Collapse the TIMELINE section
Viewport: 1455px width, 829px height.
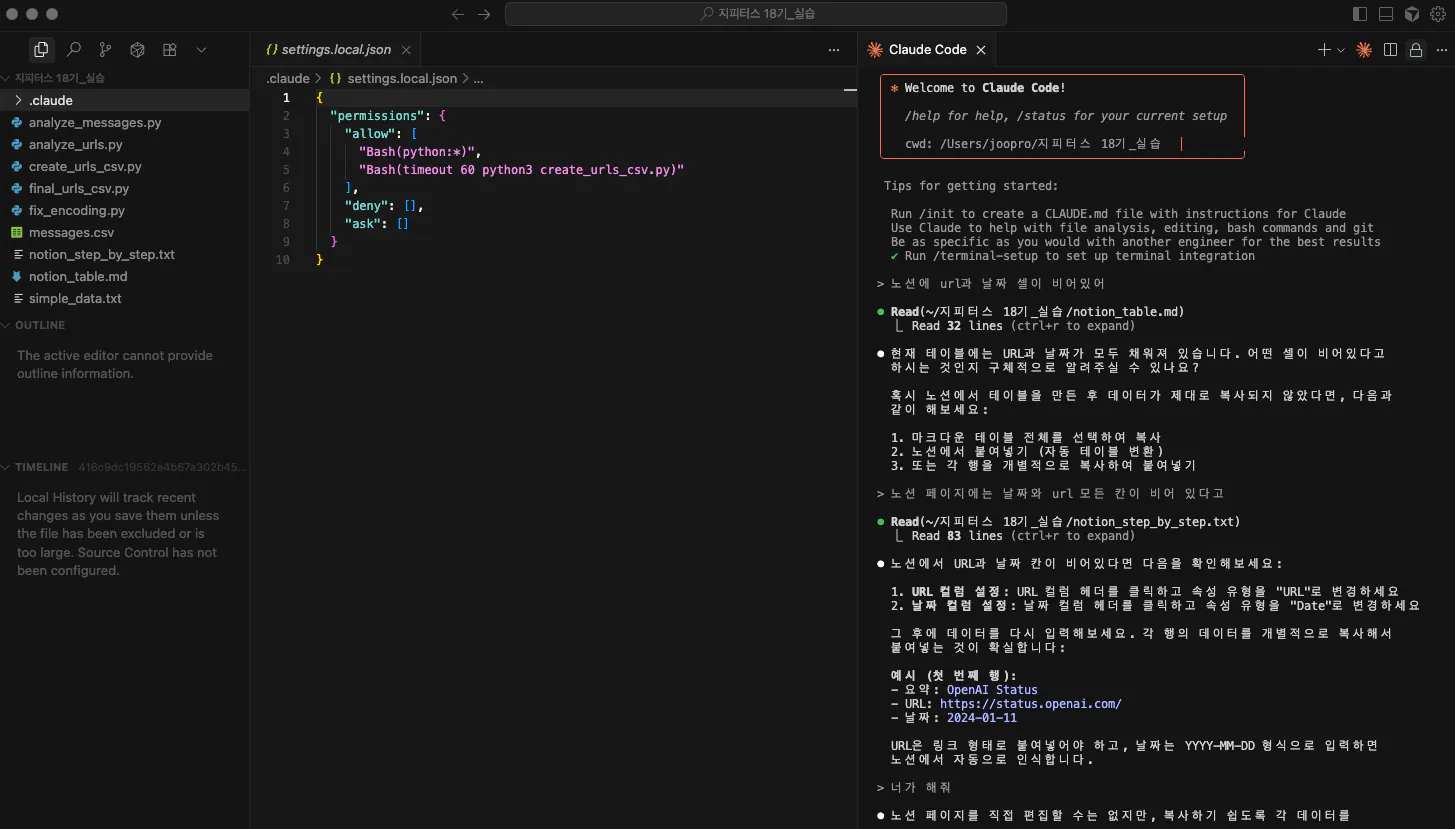[x=125, y=467]
